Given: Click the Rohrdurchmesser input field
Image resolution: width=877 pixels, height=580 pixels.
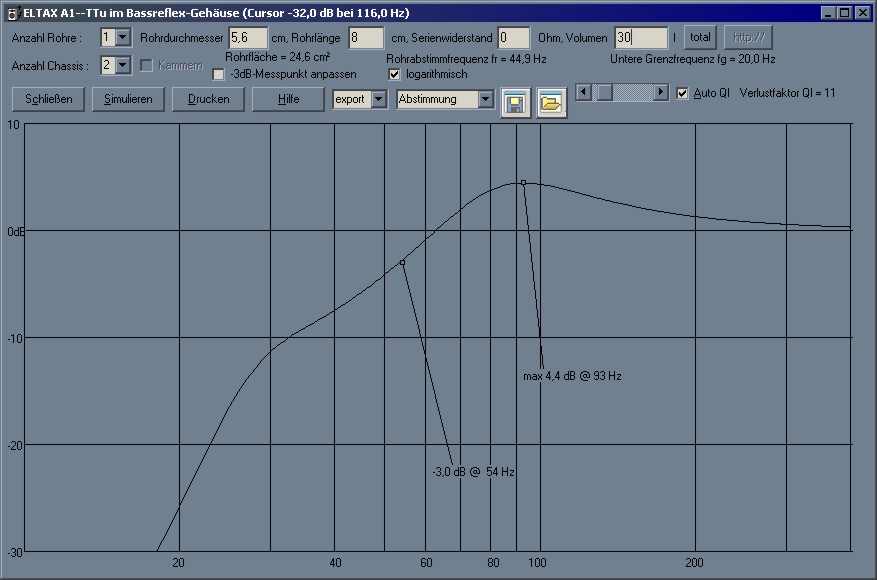Looking at the screenshot, I should coord(248,37).
